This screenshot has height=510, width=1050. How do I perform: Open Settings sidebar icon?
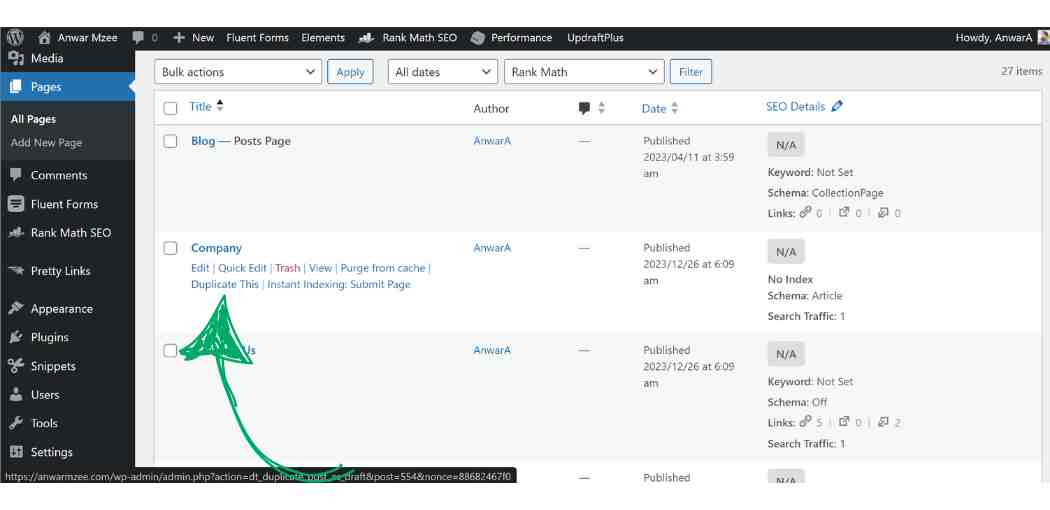tap(15, 452)
